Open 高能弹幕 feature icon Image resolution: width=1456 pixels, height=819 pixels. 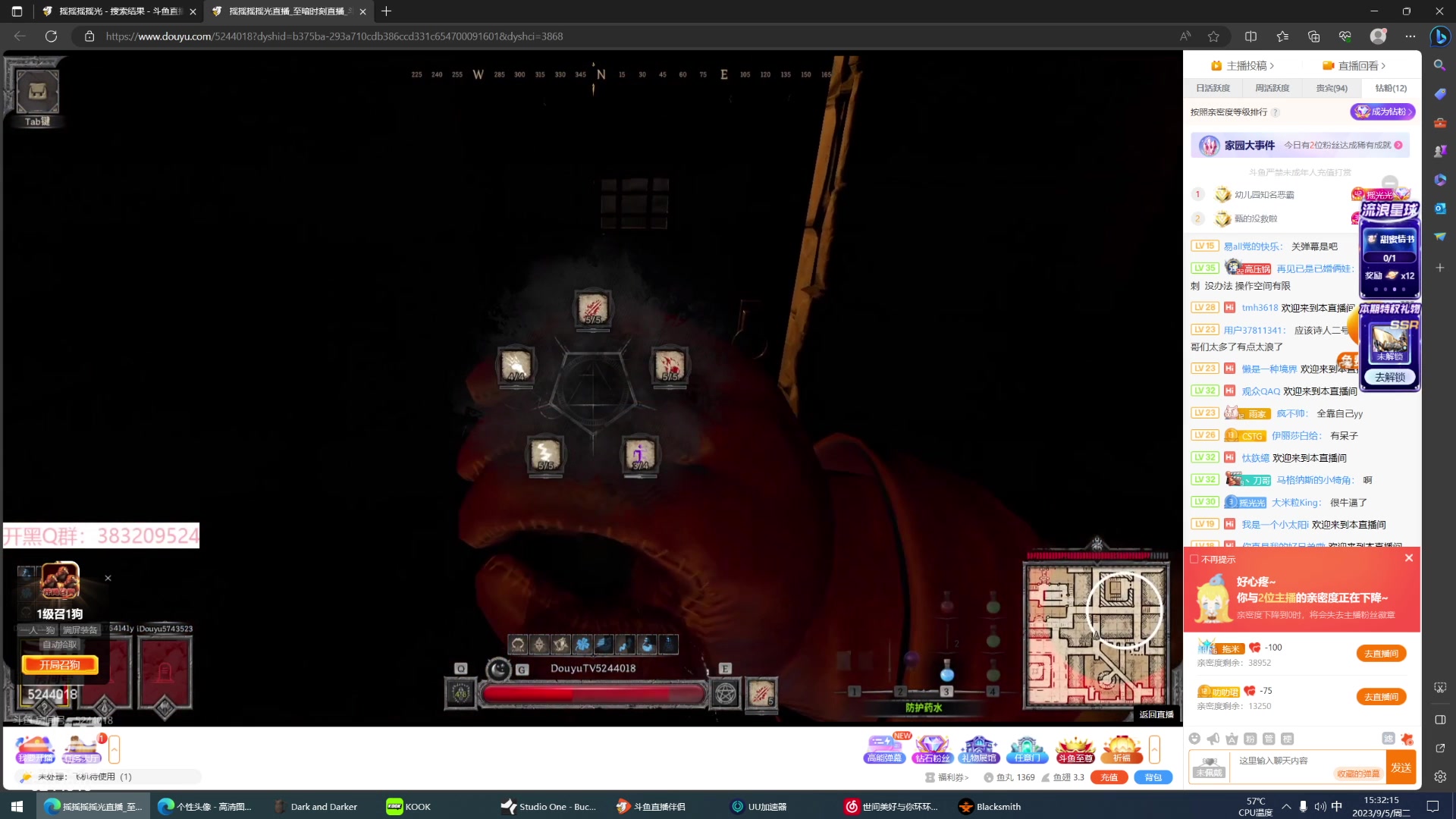[885, 749]
